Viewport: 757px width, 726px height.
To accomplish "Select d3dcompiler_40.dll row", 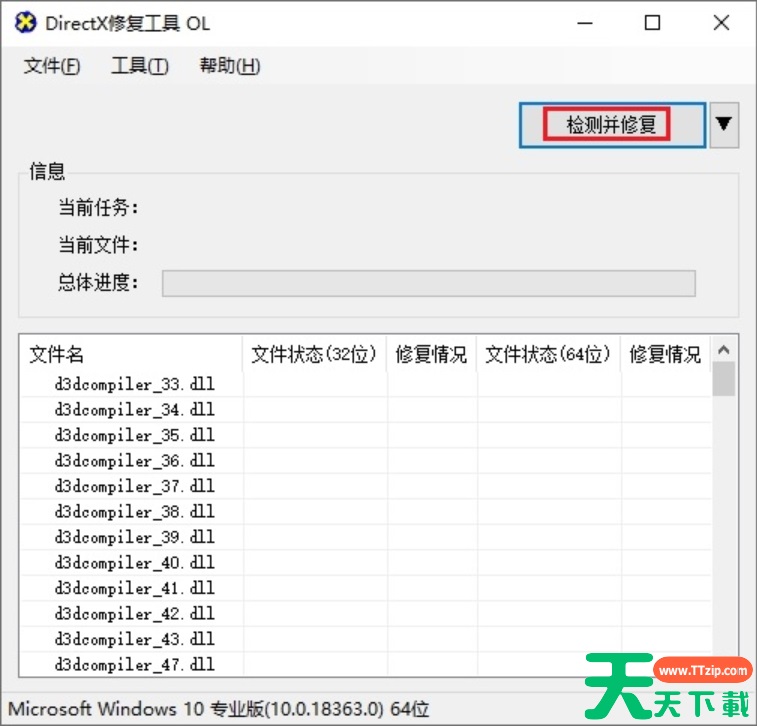I will pos(366,563).
